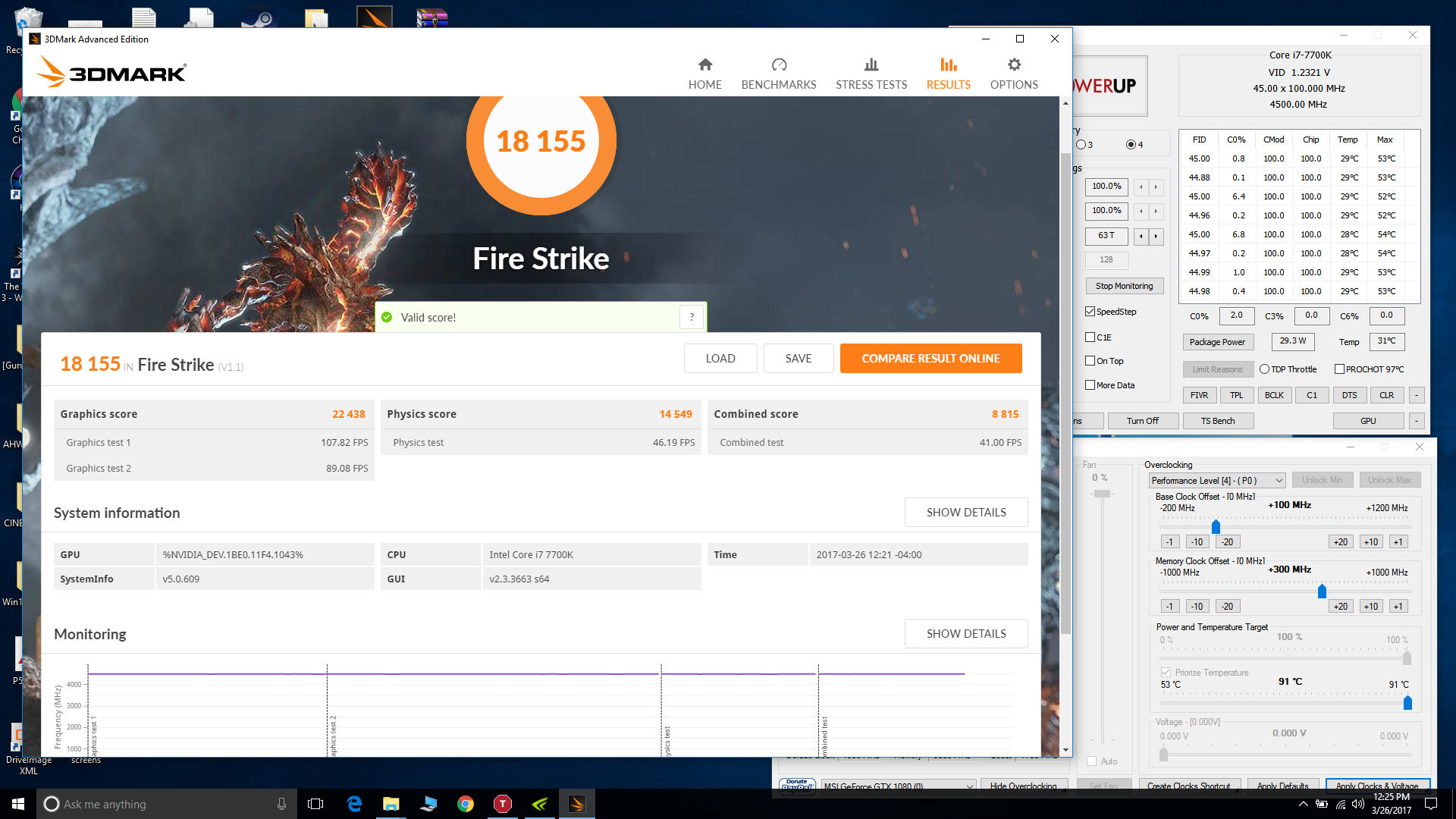
Task: Show details for System information
Action: click(x=966, y=512)
